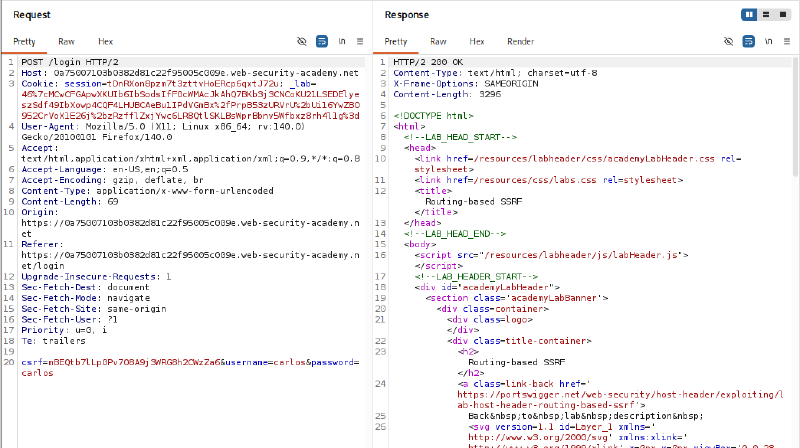Viewport: 800px width, 448px height.
Task: Open Response panel options hamburger menu
Action: 787,41
